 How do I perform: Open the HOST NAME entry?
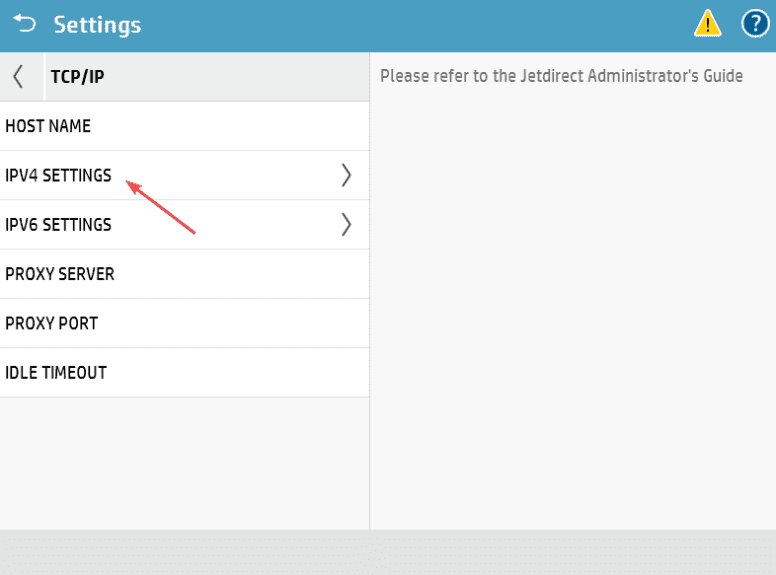[x=48, y=126]
